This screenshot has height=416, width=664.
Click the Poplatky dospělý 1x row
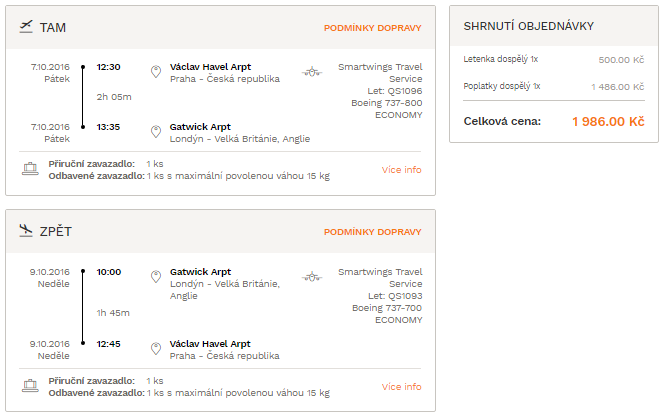pyautogui.click(x=554, y=86)
